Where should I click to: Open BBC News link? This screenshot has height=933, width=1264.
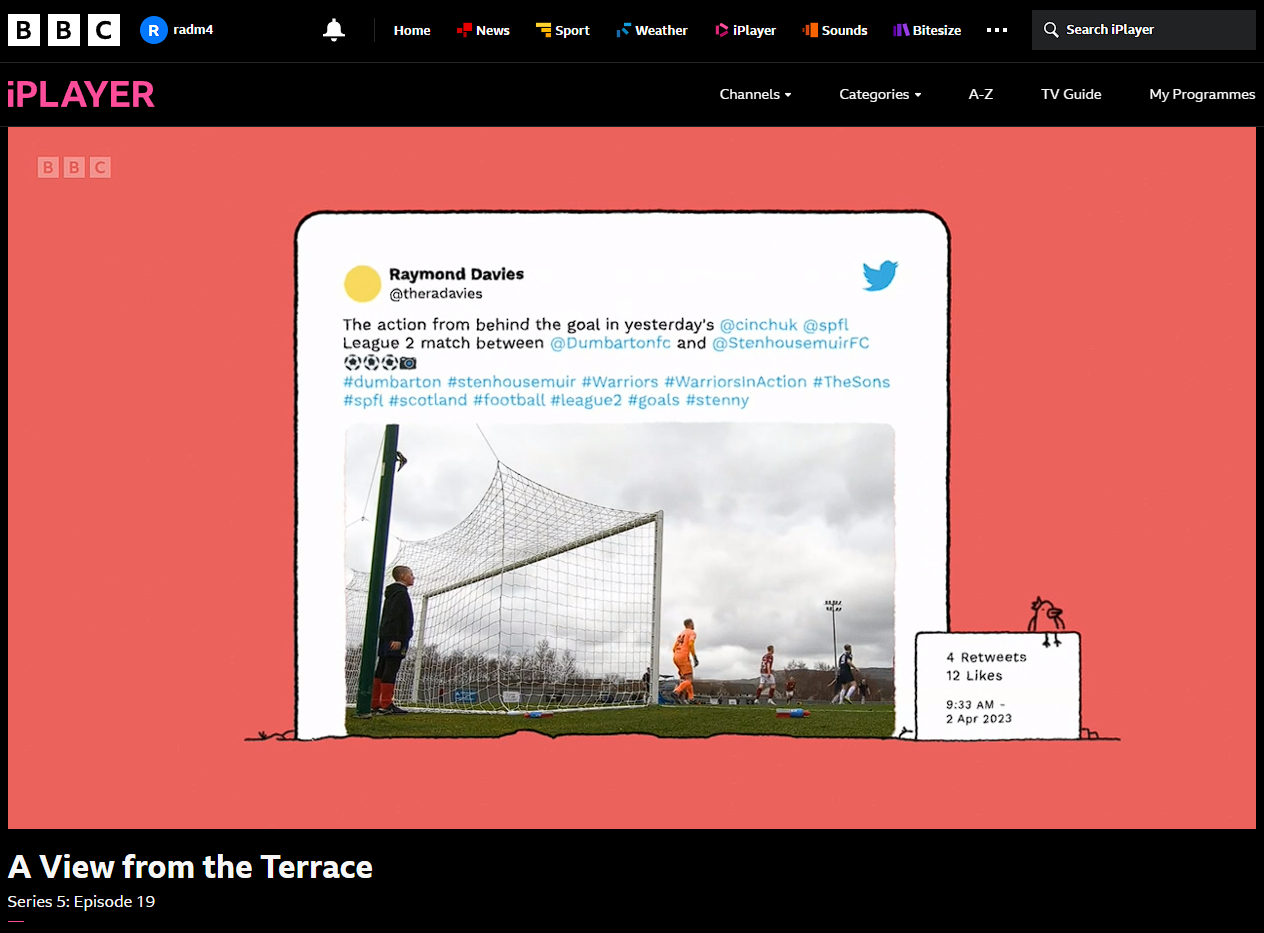click(x=483, y=30)
